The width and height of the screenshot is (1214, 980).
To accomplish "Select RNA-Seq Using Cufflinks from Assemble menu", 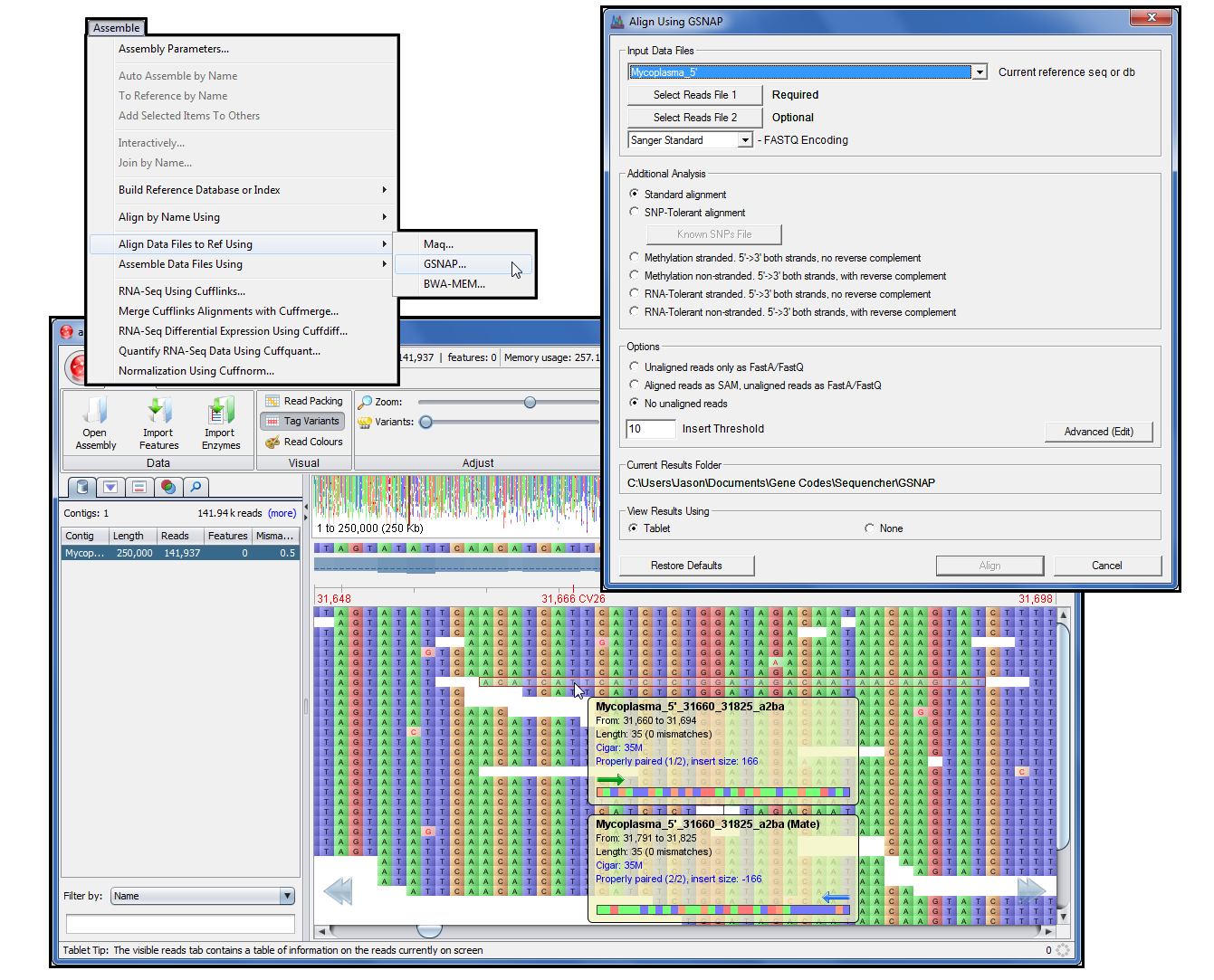I will (x=181, y=290).
